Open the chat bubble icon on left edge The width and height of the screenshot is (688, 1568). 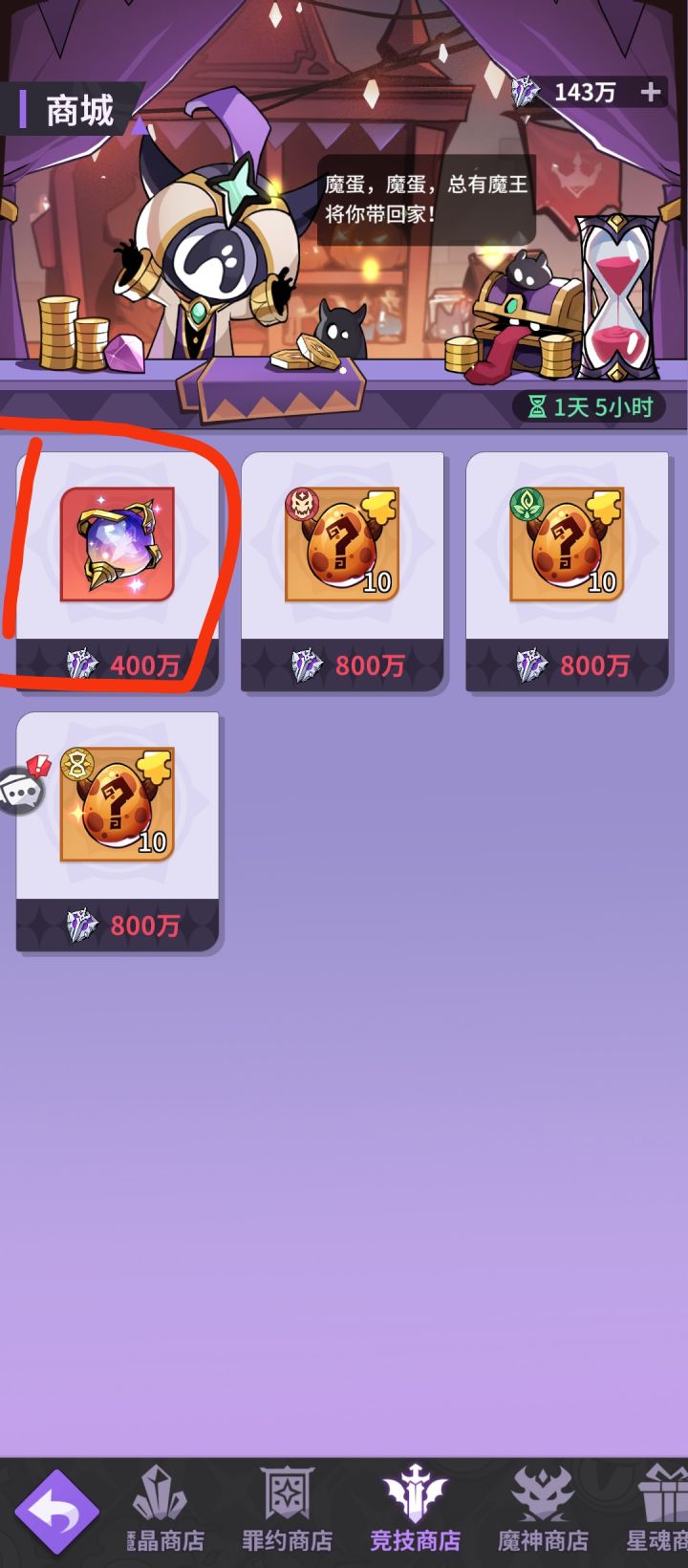(x=21, y=789)
